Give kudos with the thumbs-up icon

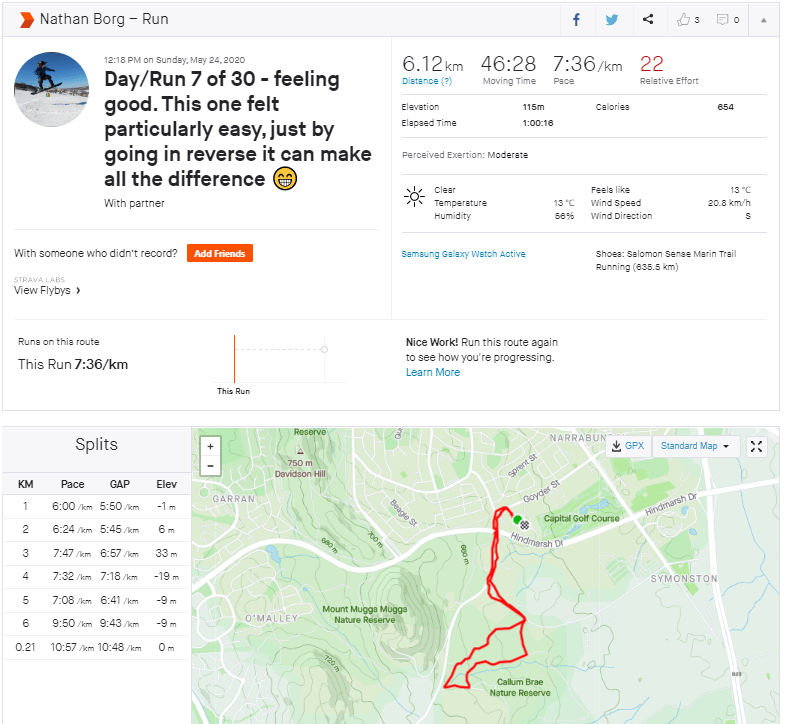pos(685,19)
